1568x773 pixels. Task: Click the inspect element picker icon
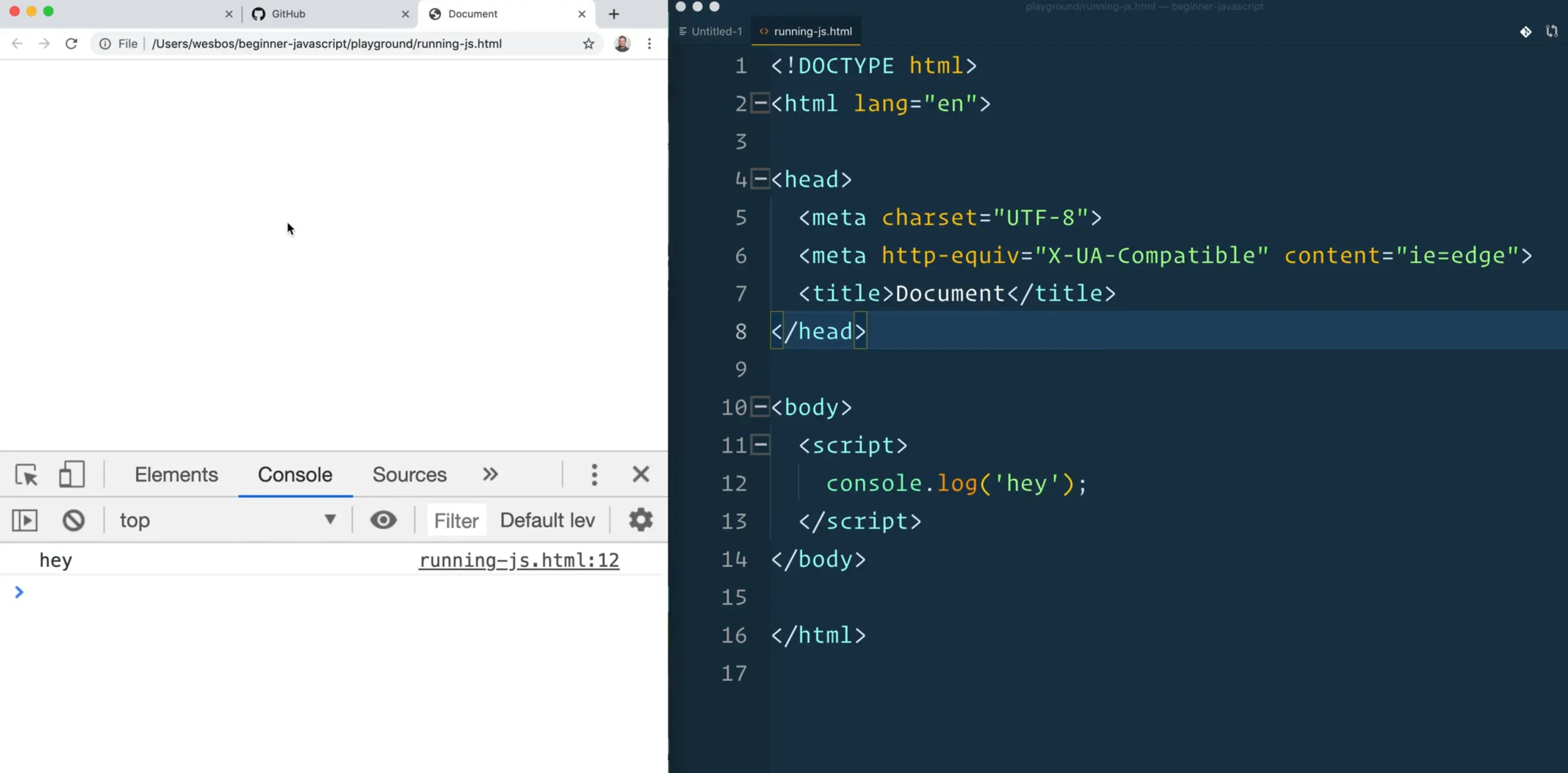click(x=26, y=475)
